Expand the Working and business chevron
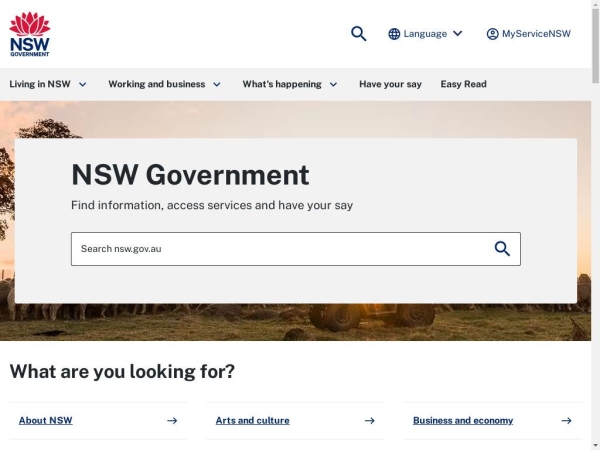Screen dimensions: 600x450 point(217,85)
